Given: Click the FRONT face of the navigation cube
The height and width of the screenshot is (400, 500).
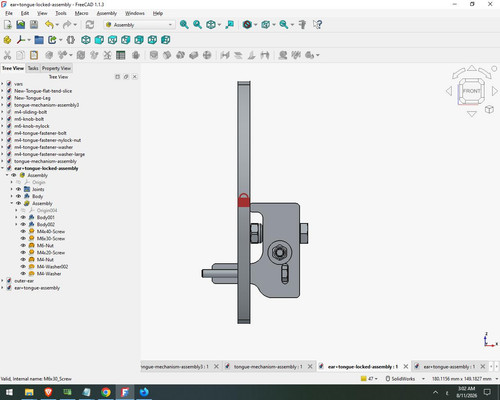Looking at the screenshot, I should pyautogui.click(x=472, y=91).
